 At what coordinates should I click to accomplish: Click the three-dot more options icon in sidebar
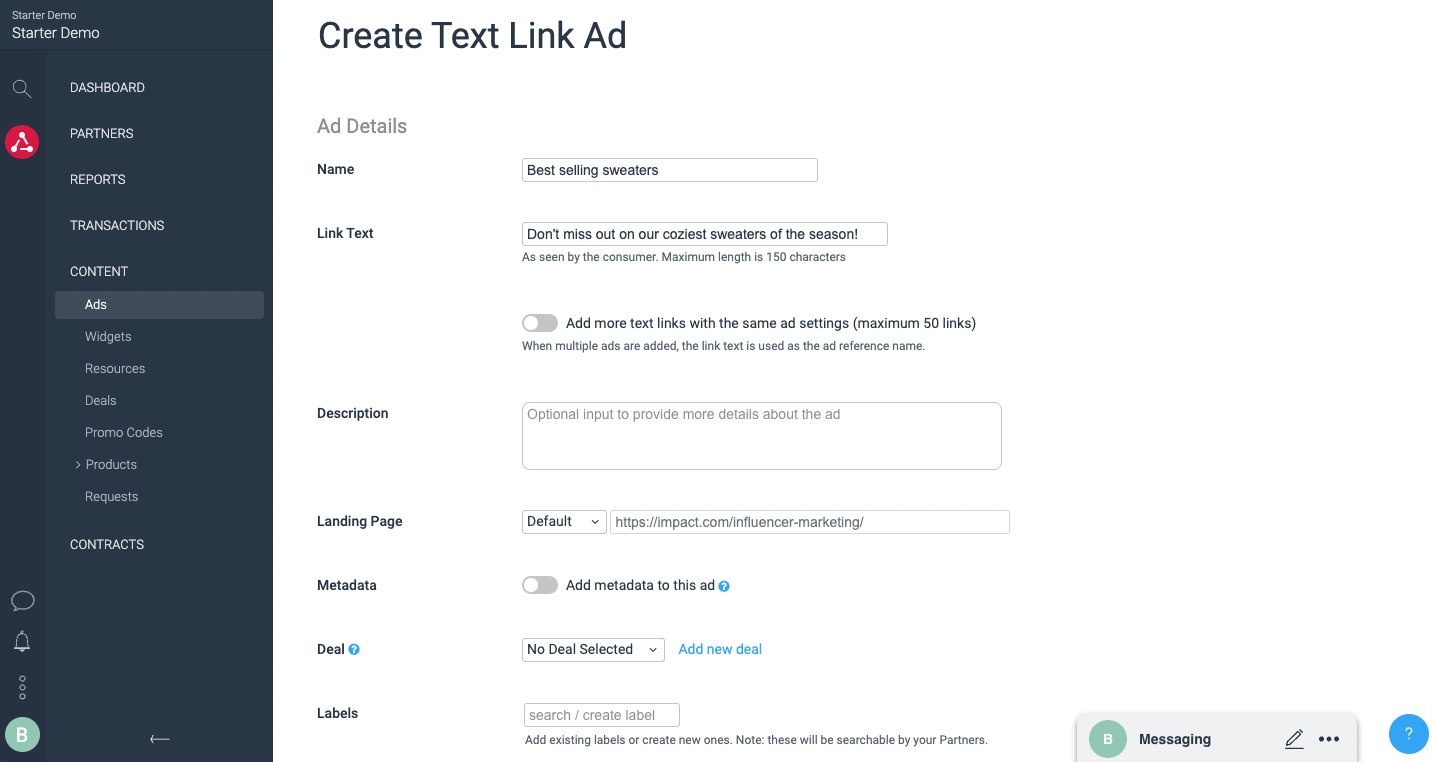coord(22,687)
